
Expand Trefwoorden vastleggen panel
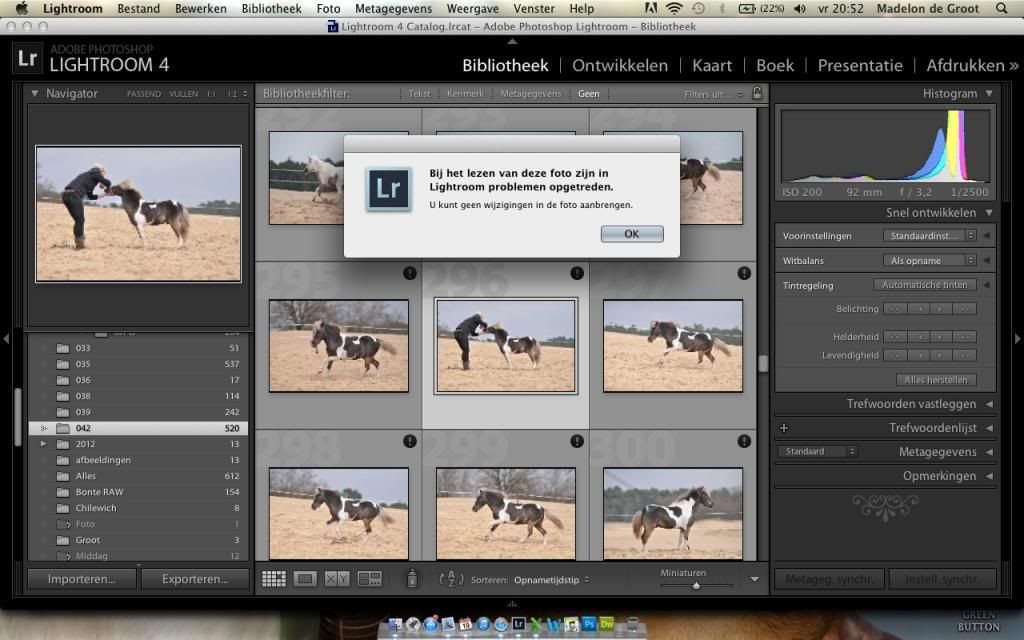coord(989,404)
